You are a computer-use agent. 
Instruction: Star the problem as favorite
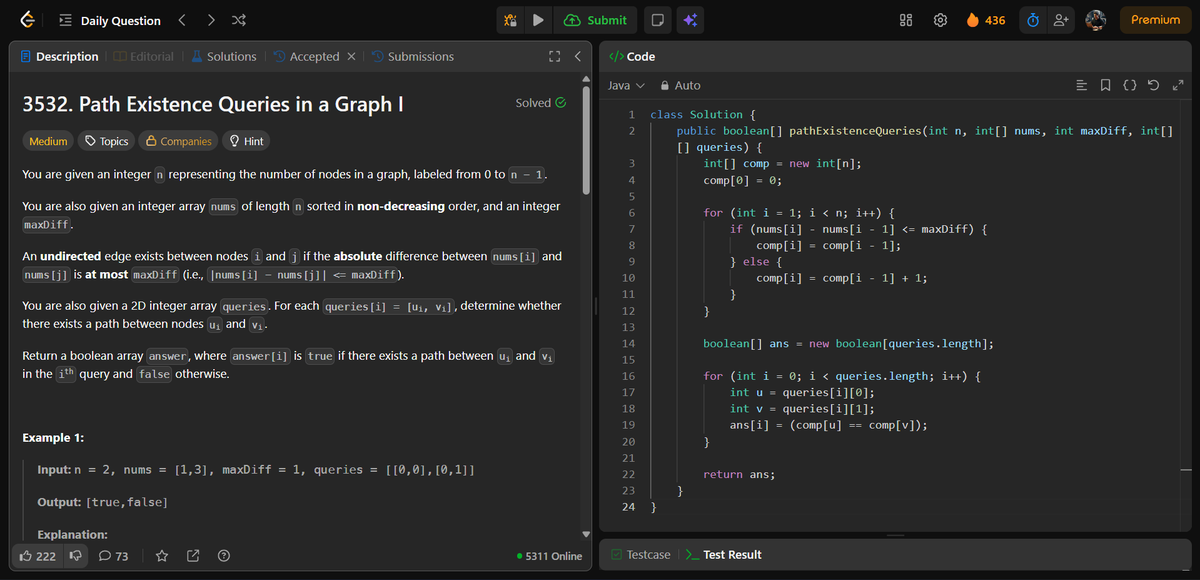click(161, 556)
